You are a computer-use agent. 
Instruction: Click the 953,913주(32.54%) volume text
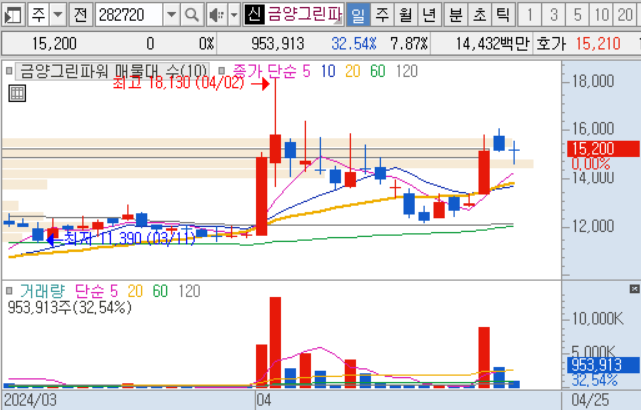pos(69,307)
